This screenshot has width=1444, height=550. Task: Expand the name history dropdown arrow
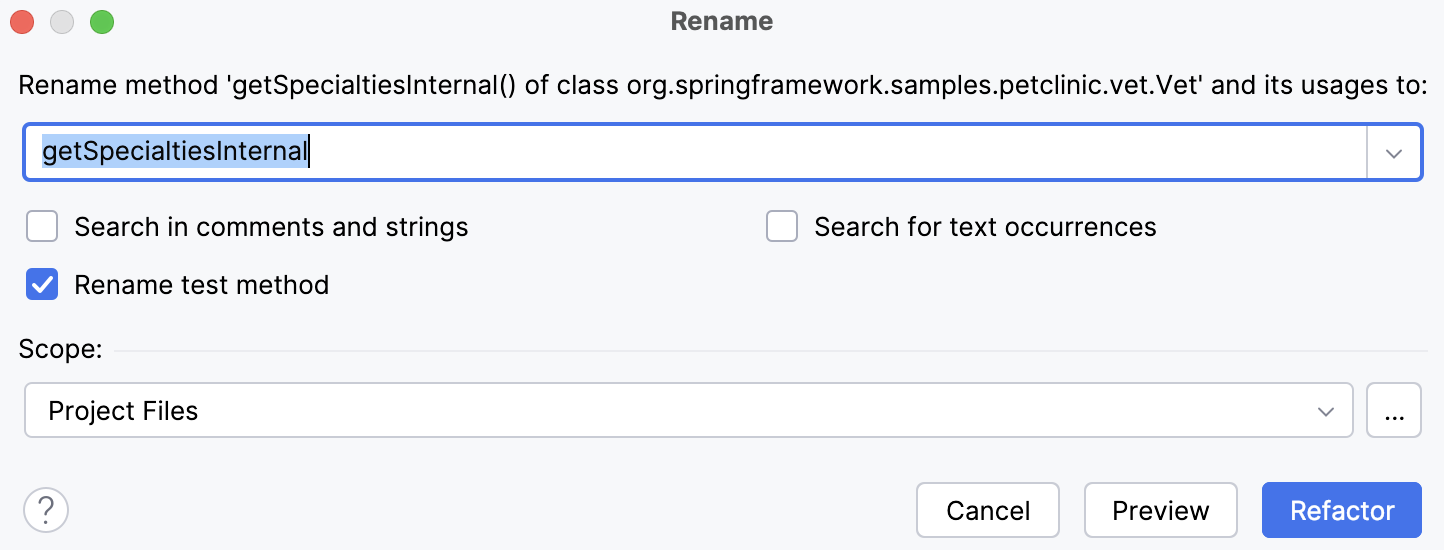(1394, 153)
